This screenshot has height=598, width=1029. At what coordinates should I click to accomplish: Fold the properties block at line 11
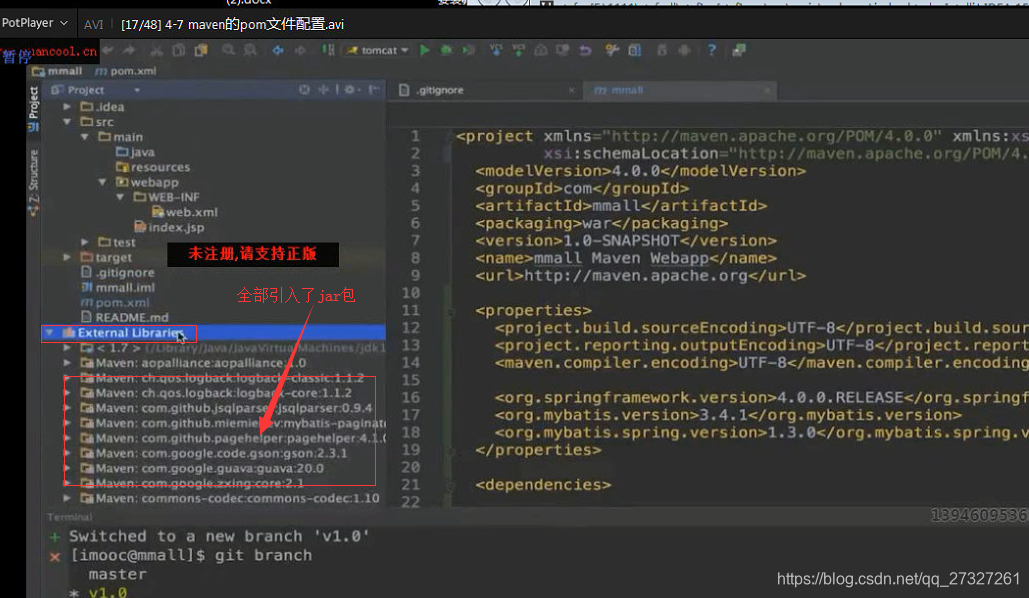[x=451, y=311]
